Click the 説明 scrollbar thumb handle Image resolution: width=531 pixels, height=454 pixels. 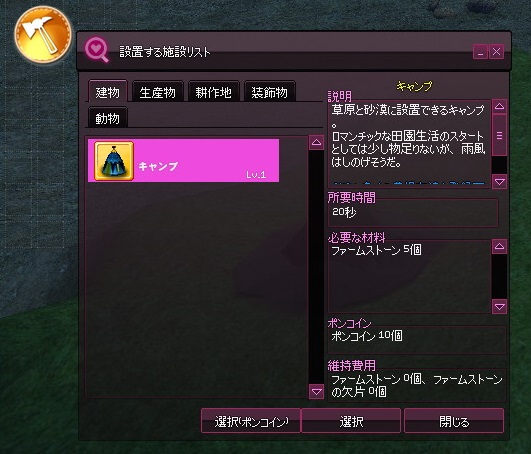(x=500, y=135)
